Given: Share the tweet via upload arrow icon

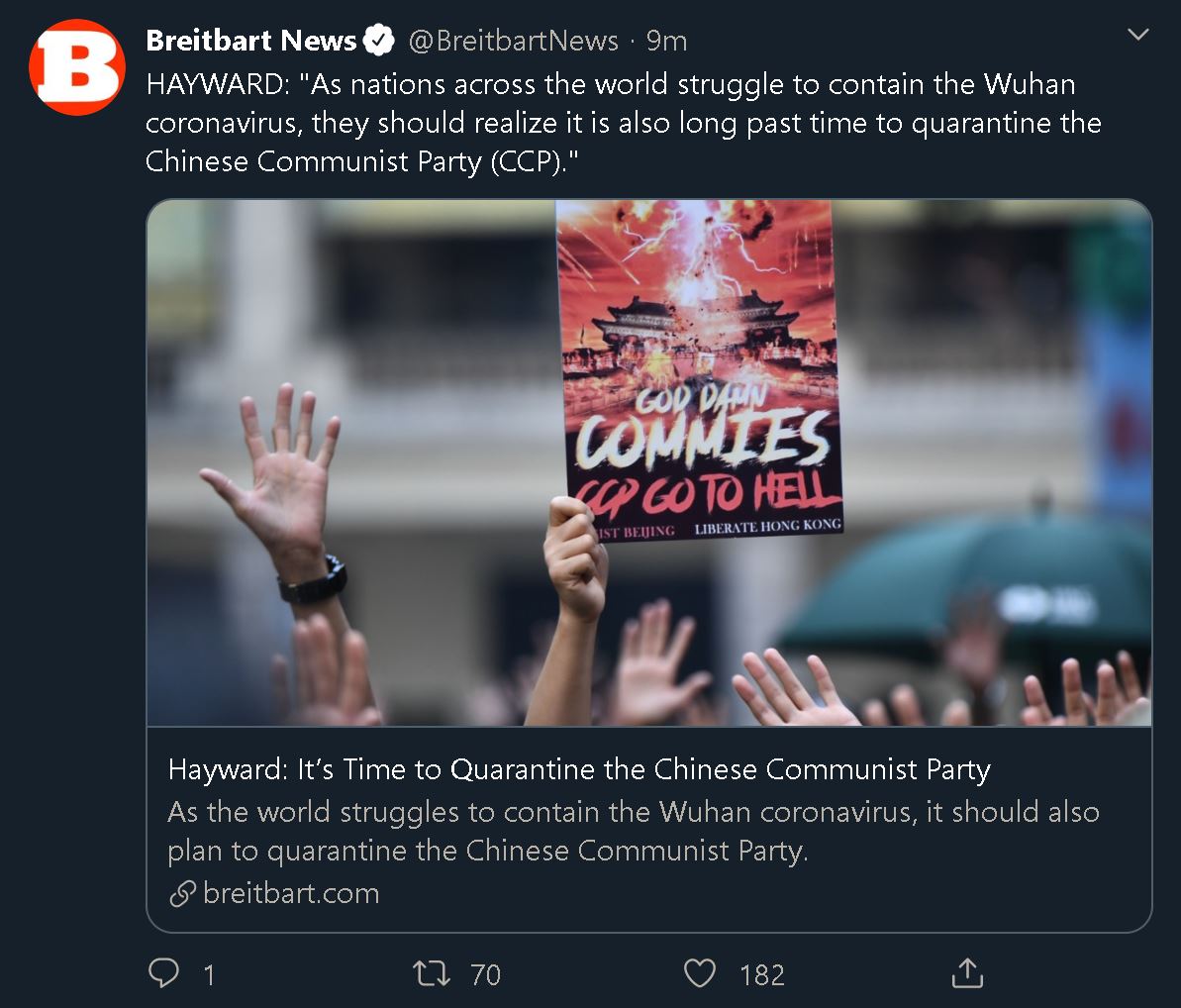Looking at the screenshot, I should [967, 972].
